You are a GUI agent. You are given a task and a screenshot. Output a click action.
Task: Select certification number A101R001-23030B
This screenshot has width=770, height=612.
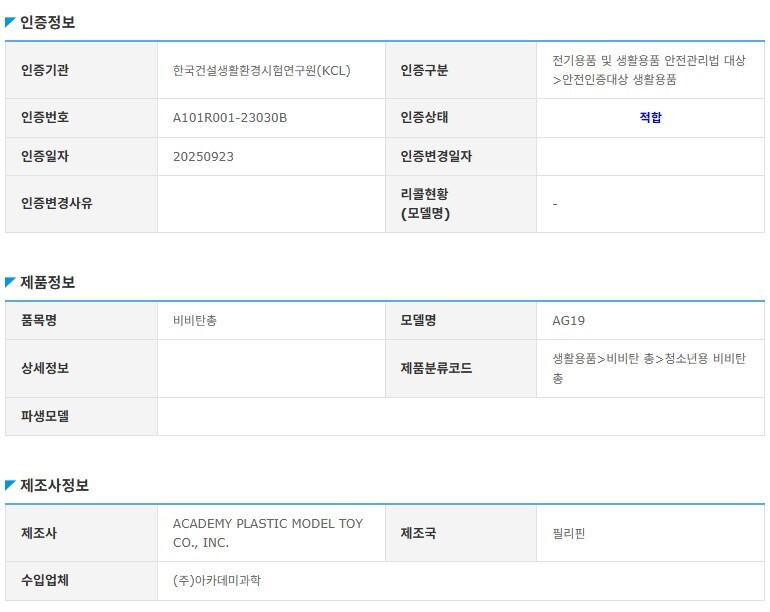230,118
